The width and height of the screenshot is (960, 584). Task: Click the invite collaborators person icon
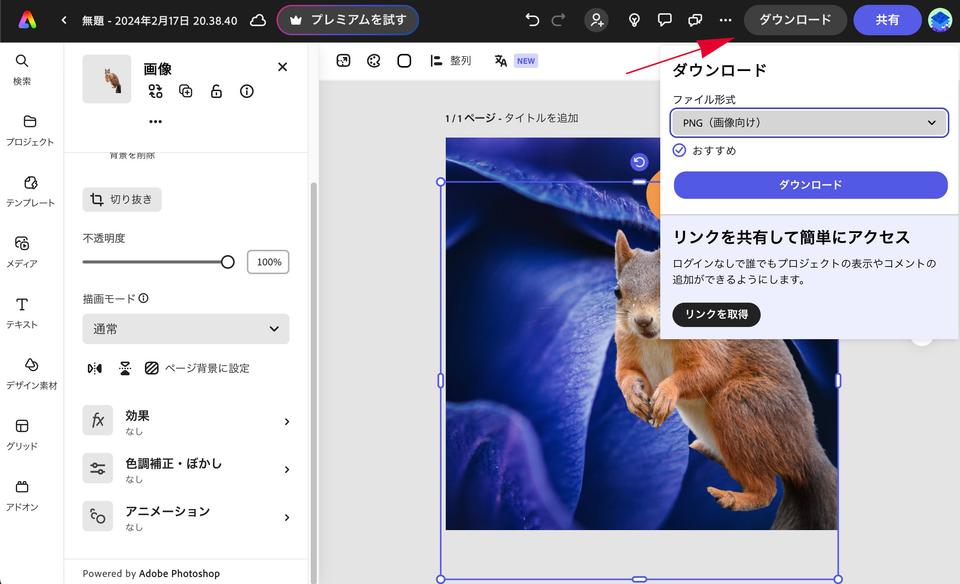[596, 20]
